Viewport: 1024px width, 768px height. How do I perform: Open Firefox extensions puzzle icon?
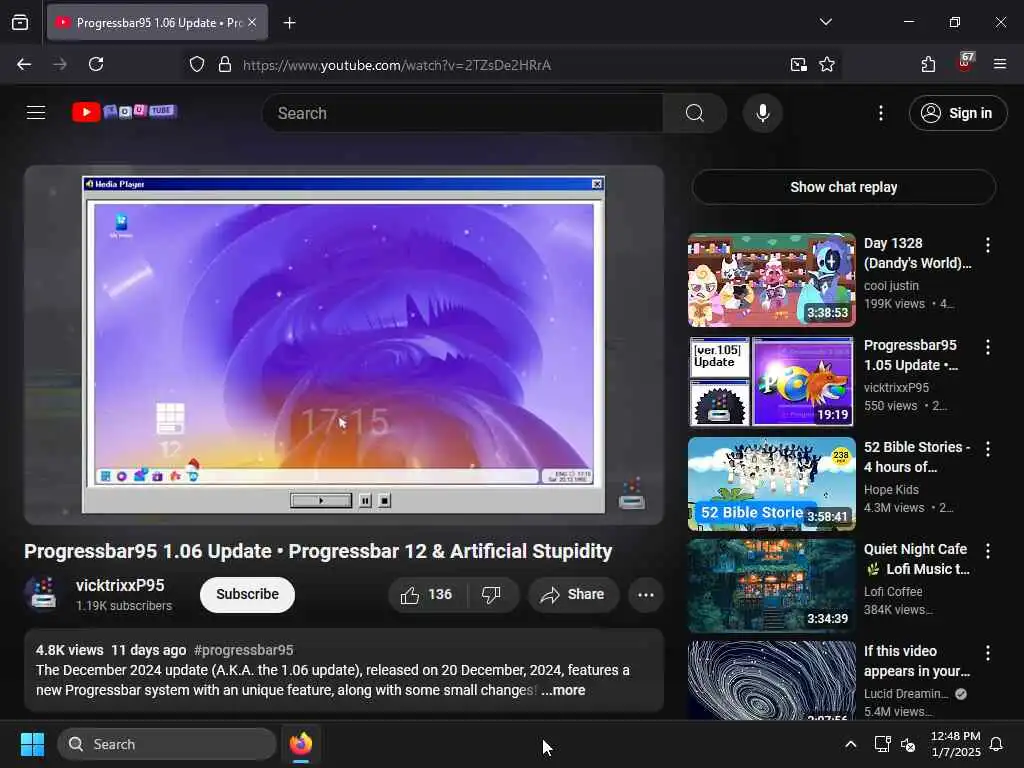click(x=928, y=64)
